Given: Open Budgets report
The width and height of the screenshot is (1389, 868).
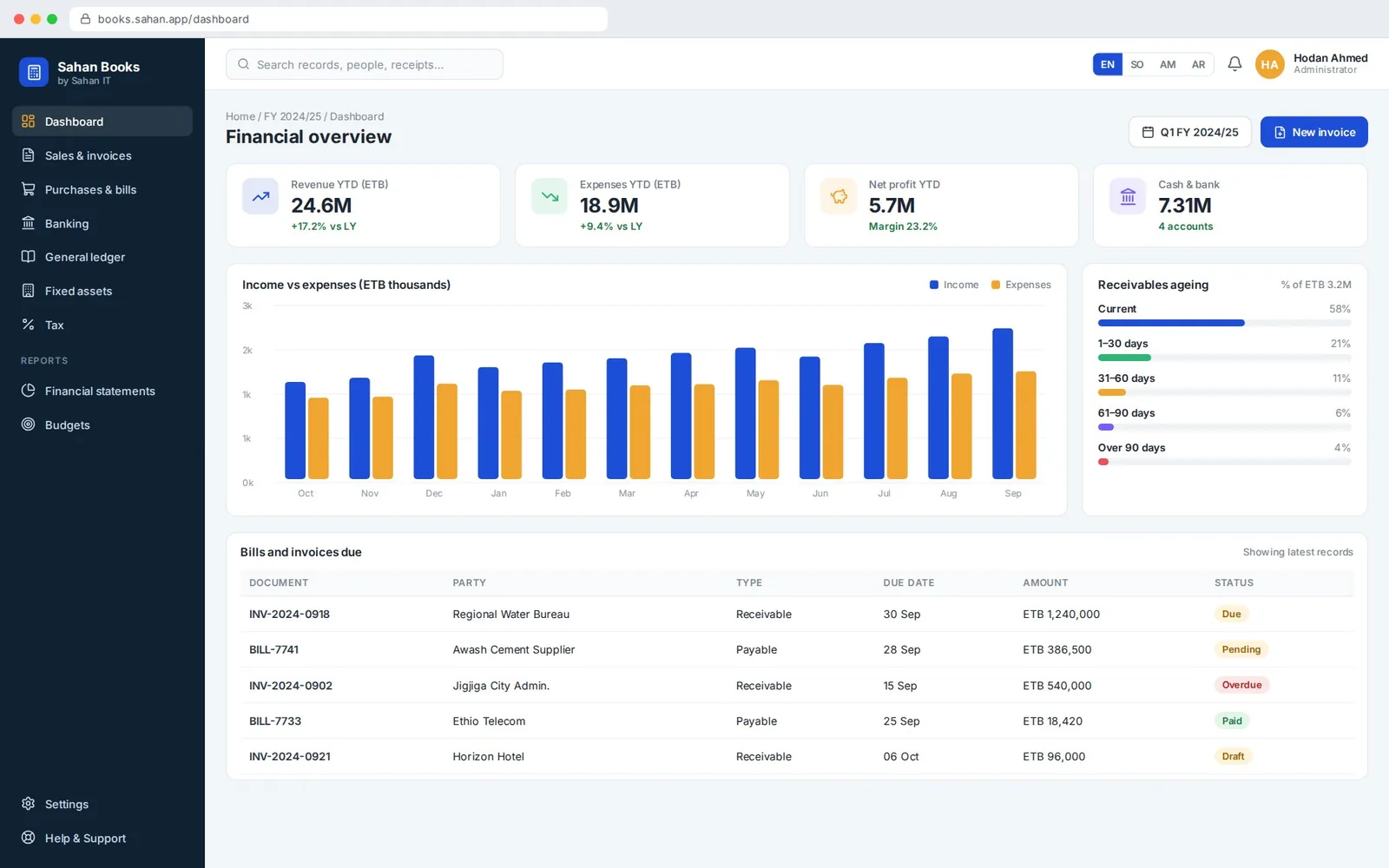Looking at the screenshot, I should pos(102,424).
